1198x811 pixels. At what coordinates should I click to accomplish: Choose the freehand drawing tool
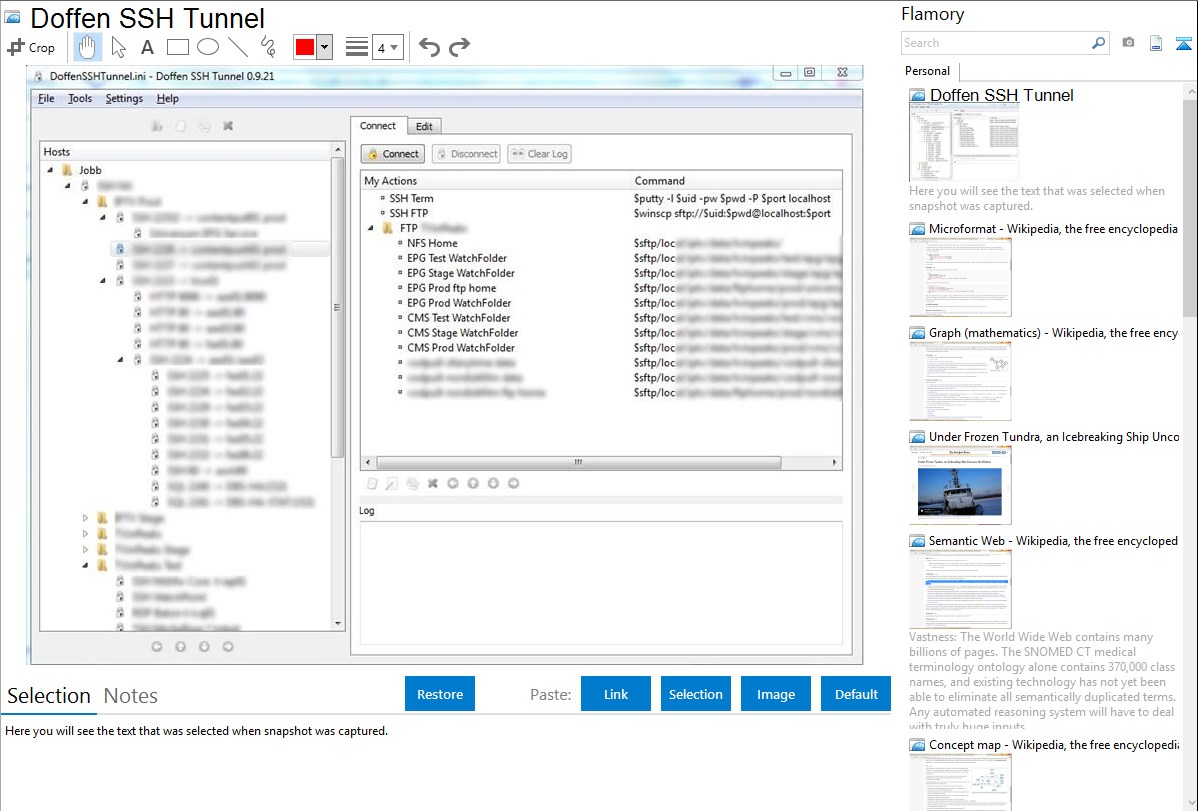(267, 47)
